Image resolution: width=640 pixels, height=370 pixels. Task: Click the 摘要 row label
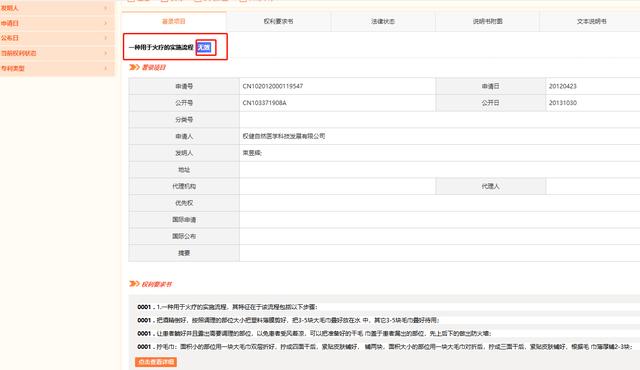click(x=184, y=253)
